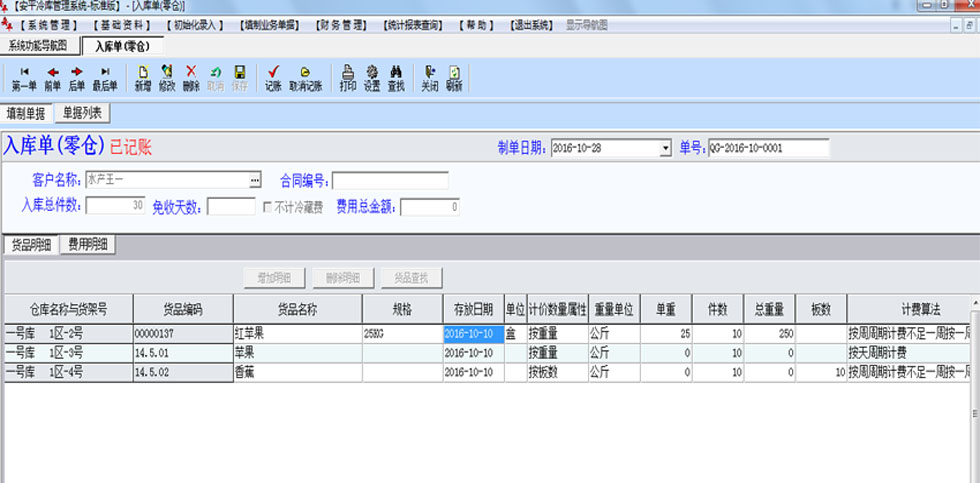Click the 25KG specification cell
980x483 pixels.
[x=403, y=334]
